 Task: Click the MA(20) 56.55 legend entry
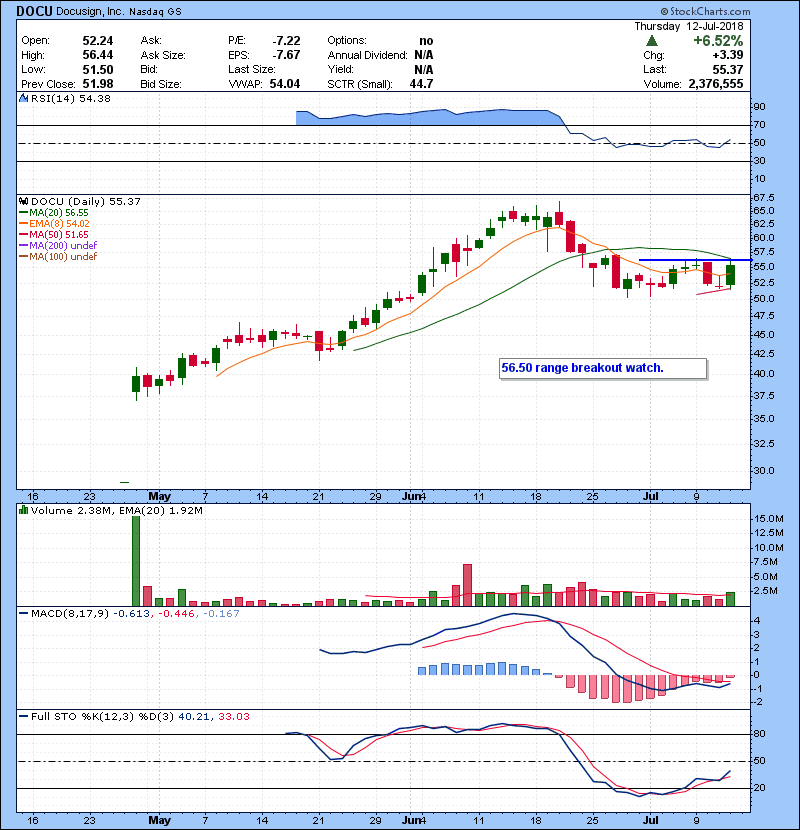(54, 212)
